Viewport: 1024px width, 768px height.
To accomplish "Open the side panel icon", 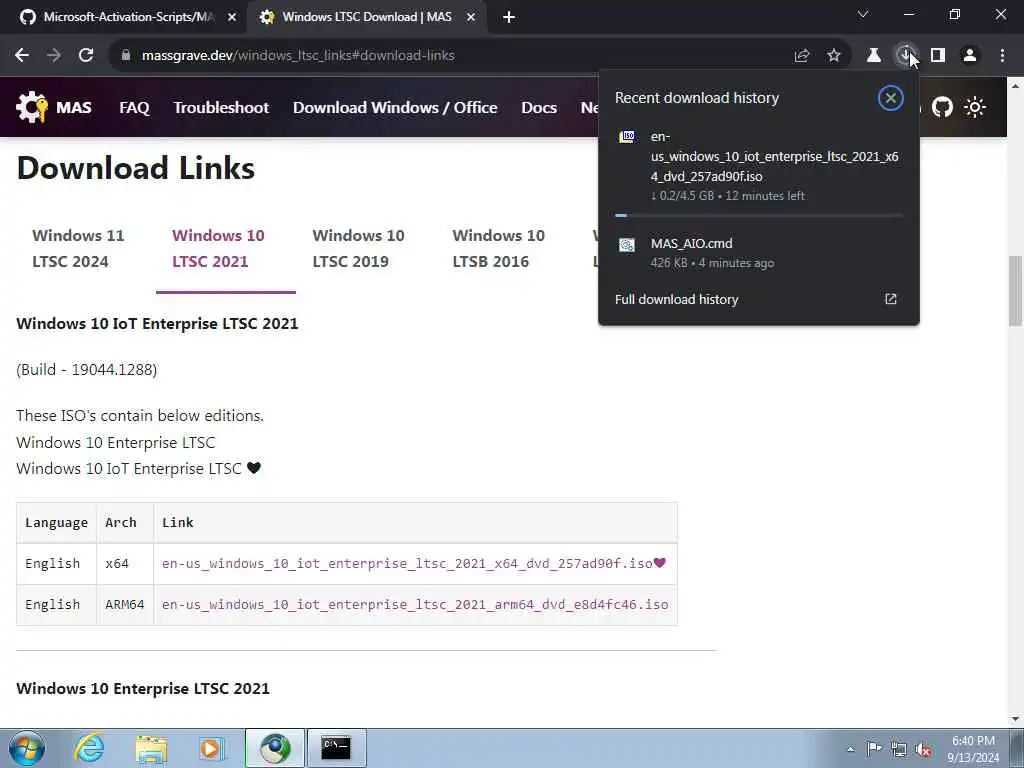I will pos(938,56).
